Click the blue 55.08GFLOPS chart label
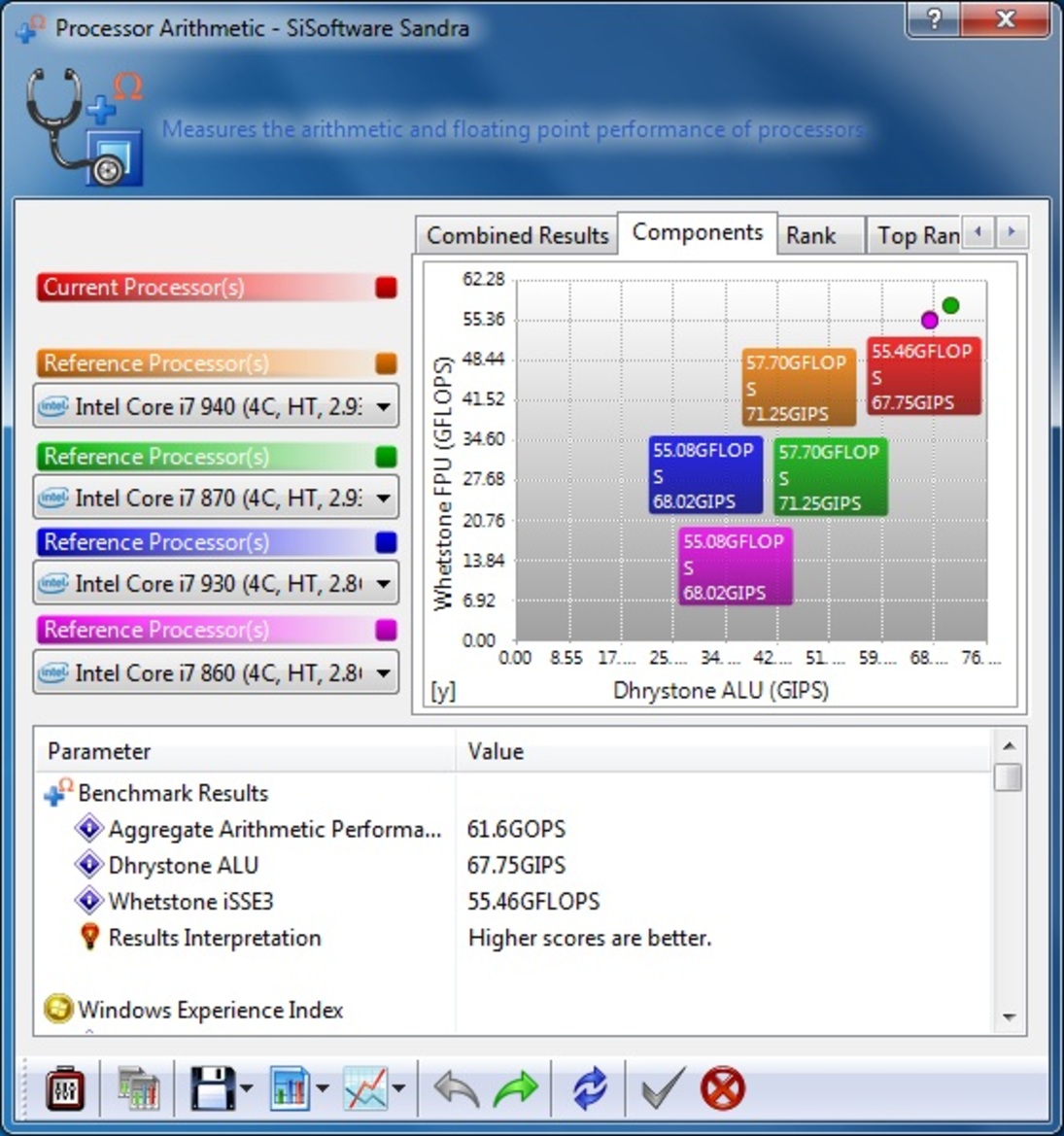 coord(705,475)
